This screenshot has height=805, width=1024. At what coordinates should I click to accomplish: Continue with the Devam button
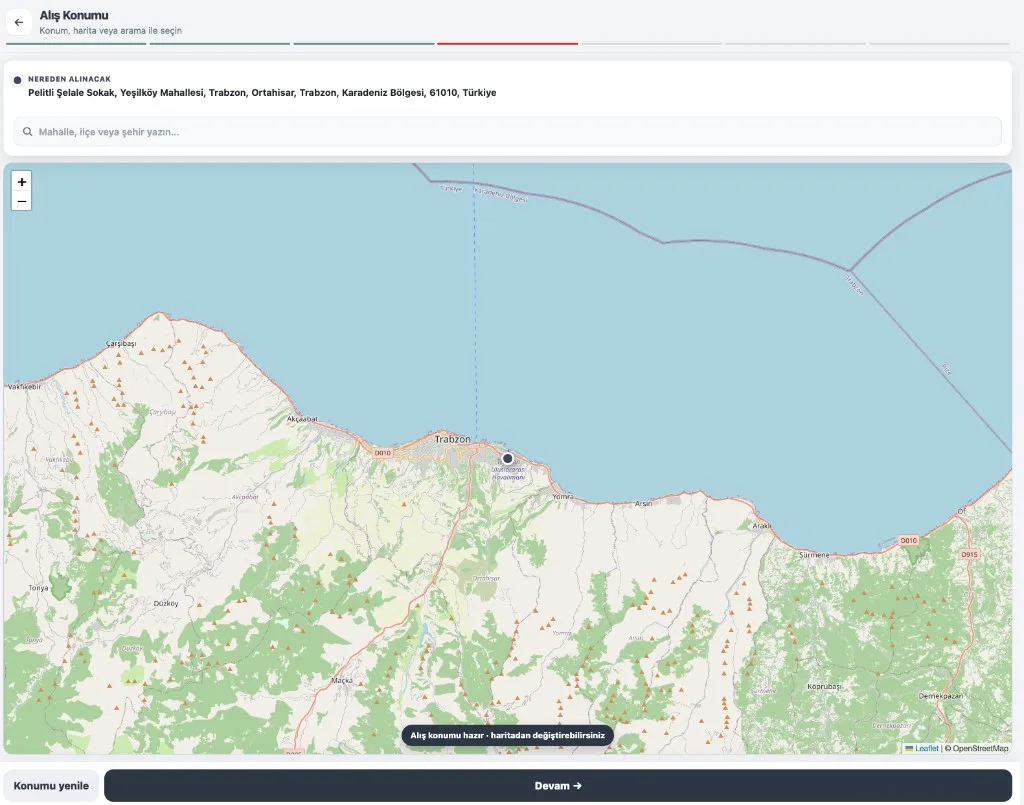point(558,785)
